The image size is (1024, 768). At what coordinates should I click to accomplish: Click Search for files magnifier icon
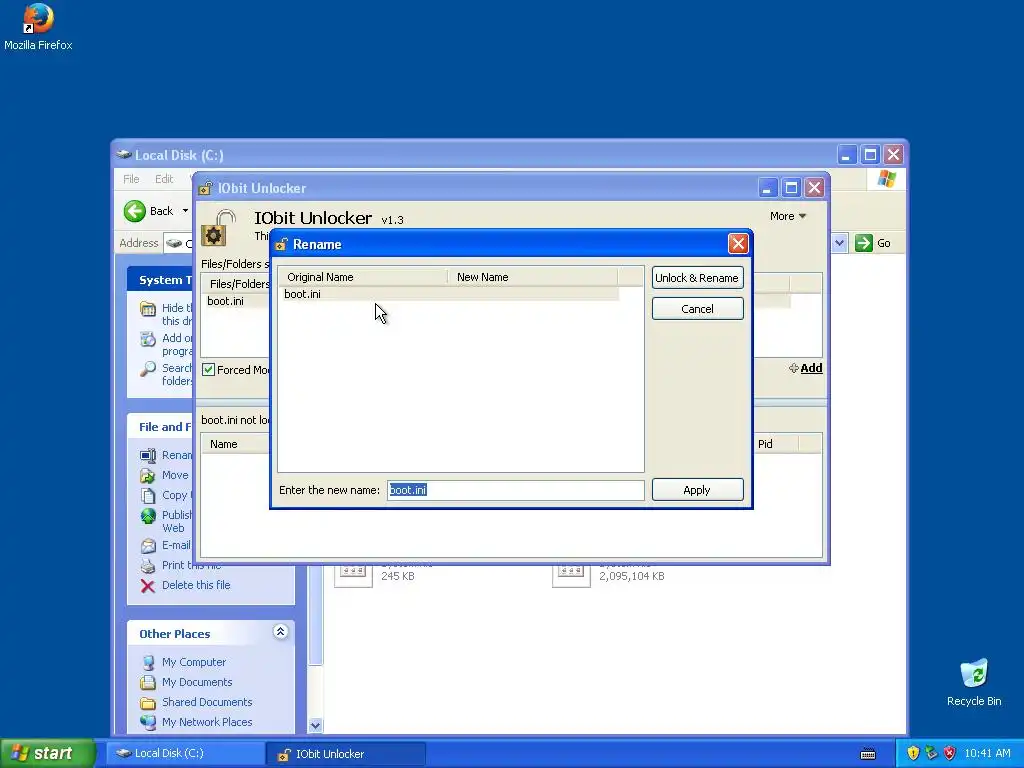(148, 369)
